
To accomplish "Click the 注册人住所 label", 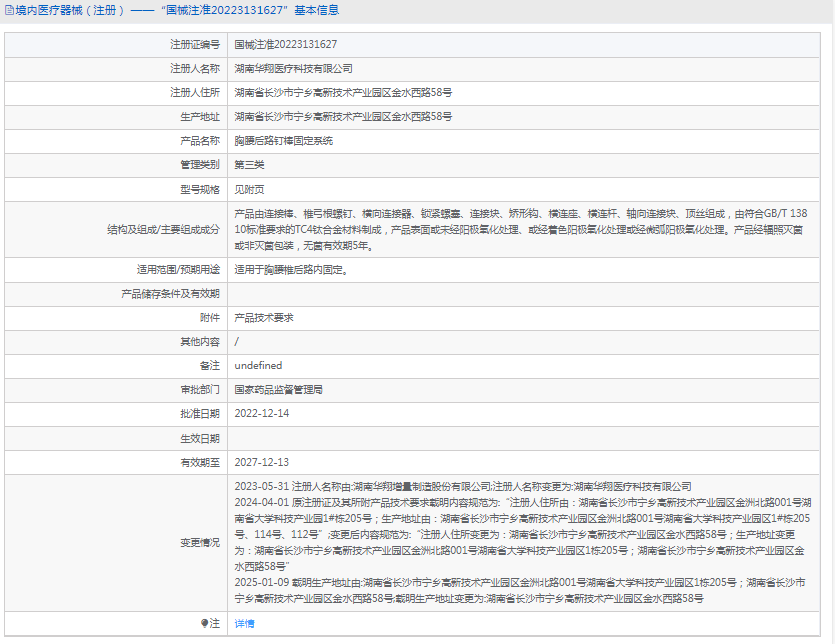I will pyautogui.click(x=195, y=92).
